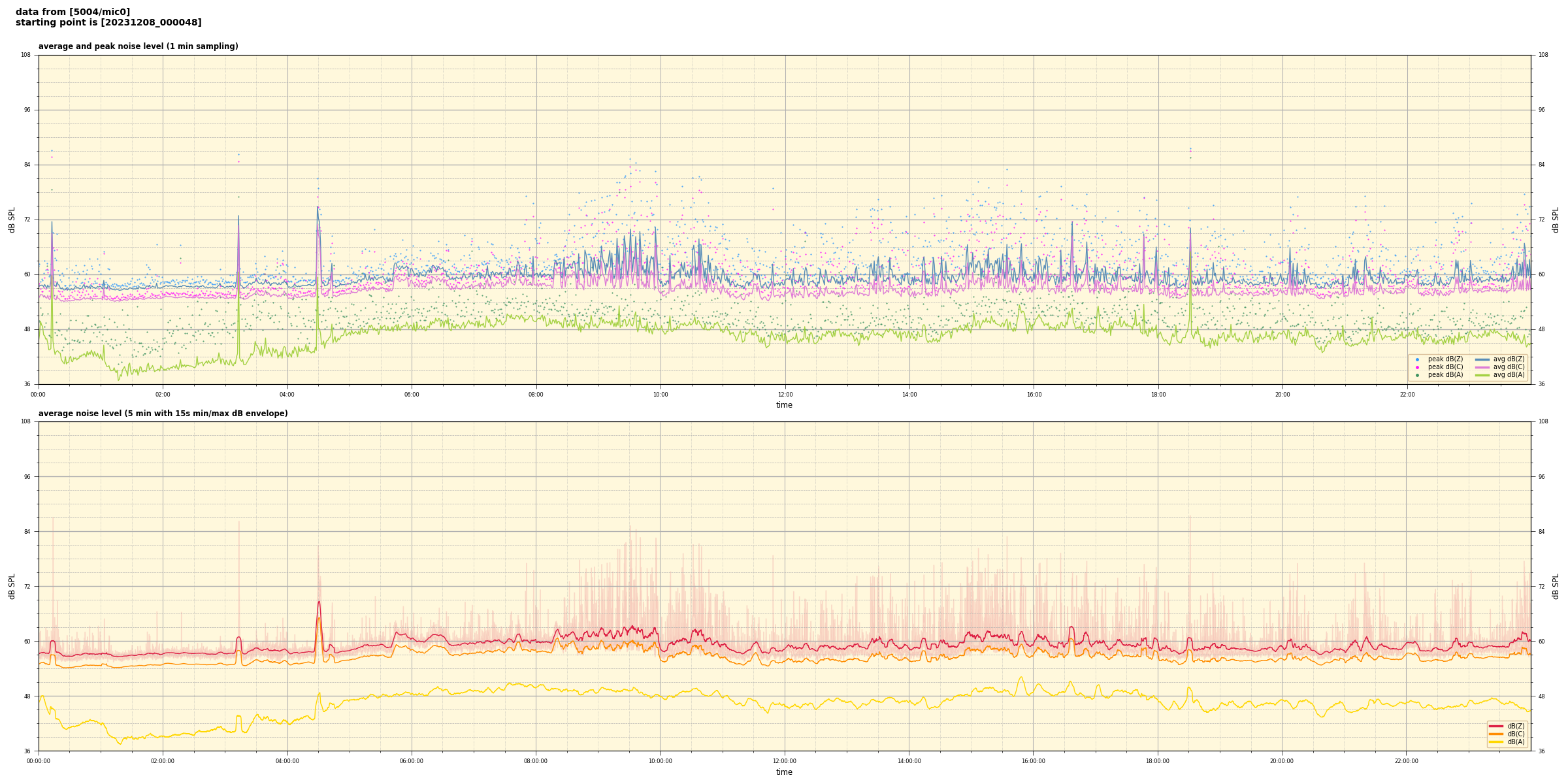Click the red dB(Z) legend entry in lower chart
Viewport: 1568px width, 784px height.
1496,726
